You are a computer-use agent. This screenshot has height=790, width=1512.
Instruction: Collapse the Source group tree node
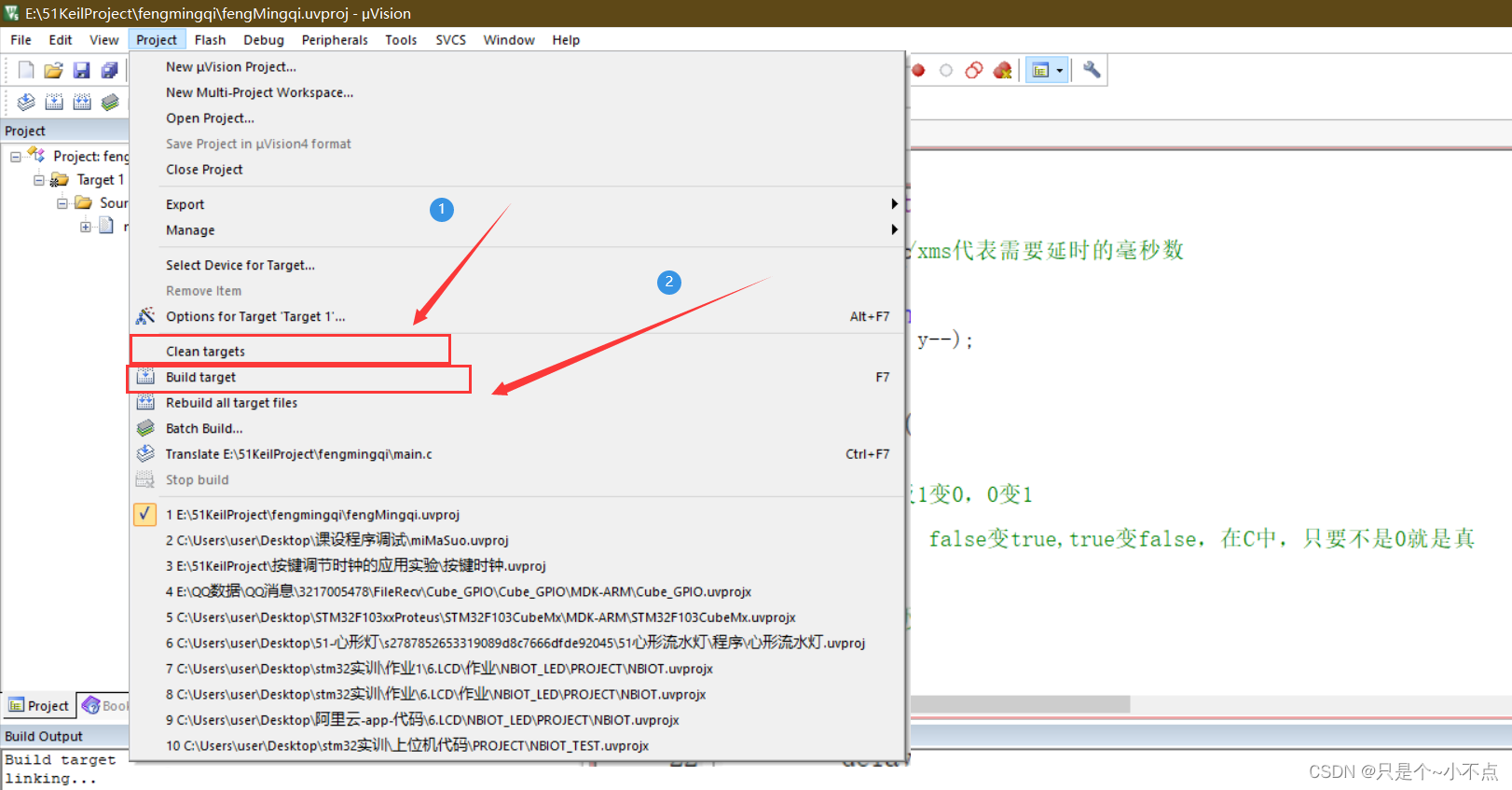tap(62, 203)
